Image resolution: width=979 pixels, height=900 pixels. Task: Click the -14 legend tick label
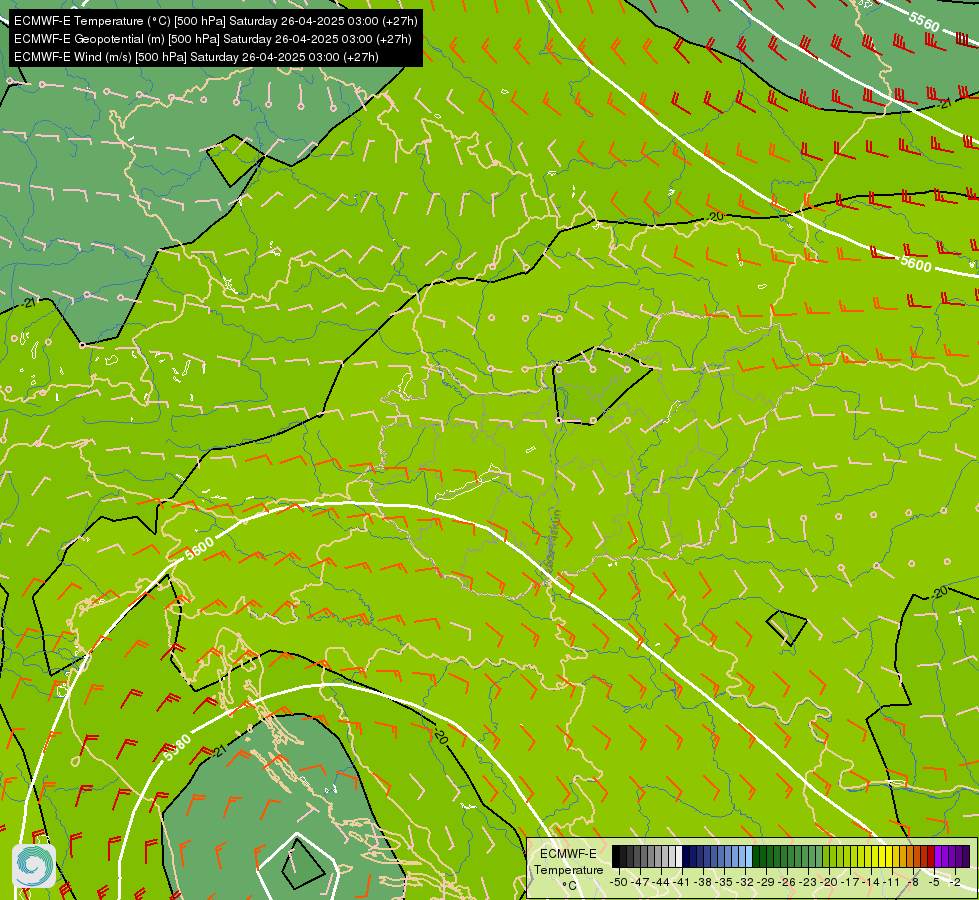click(x=872, y=882)
